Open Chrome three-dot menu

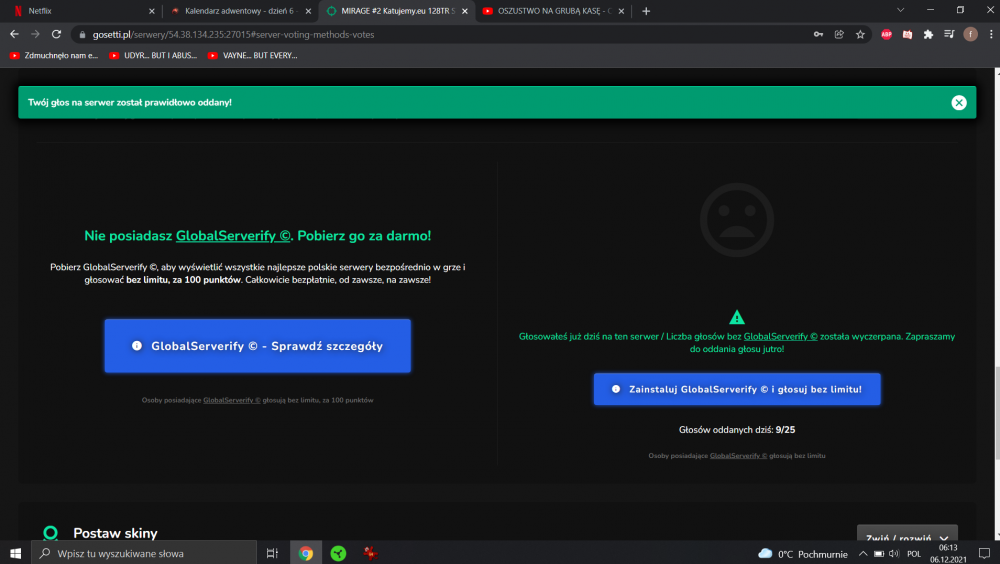point(990,34)
